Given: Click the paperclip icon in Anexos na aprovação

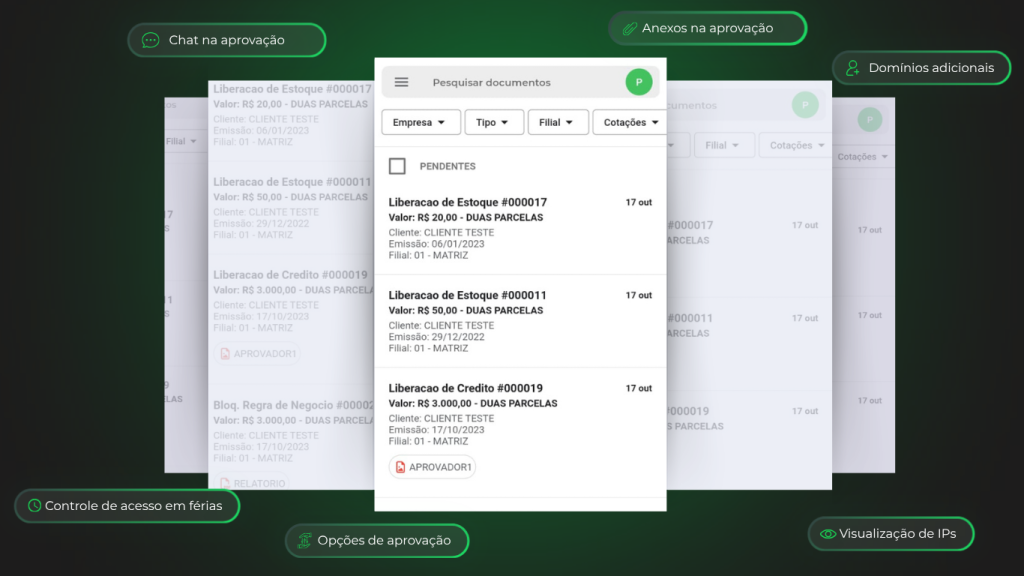Looking at the screenshot, I should [x=630, y=28].
